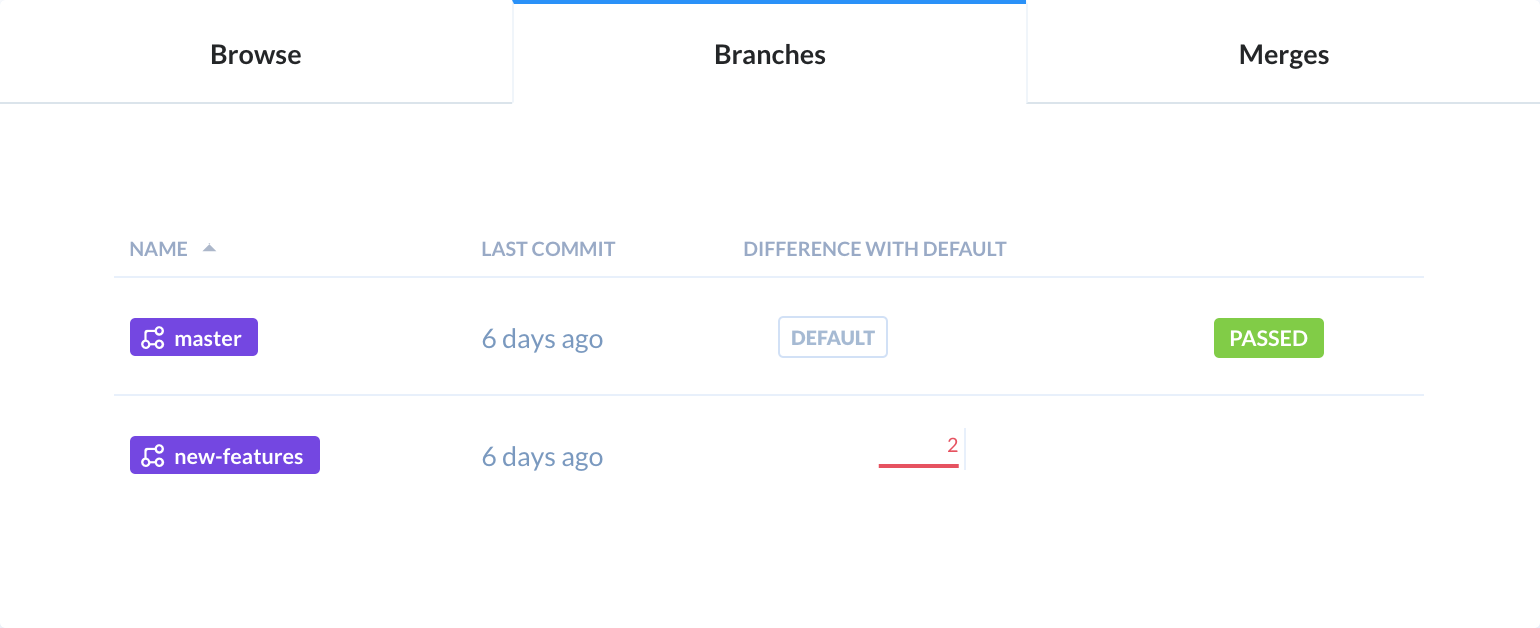This screenshot has width=1540, height=628.
Task: Switch to the Browse tab
Action: 256,53
